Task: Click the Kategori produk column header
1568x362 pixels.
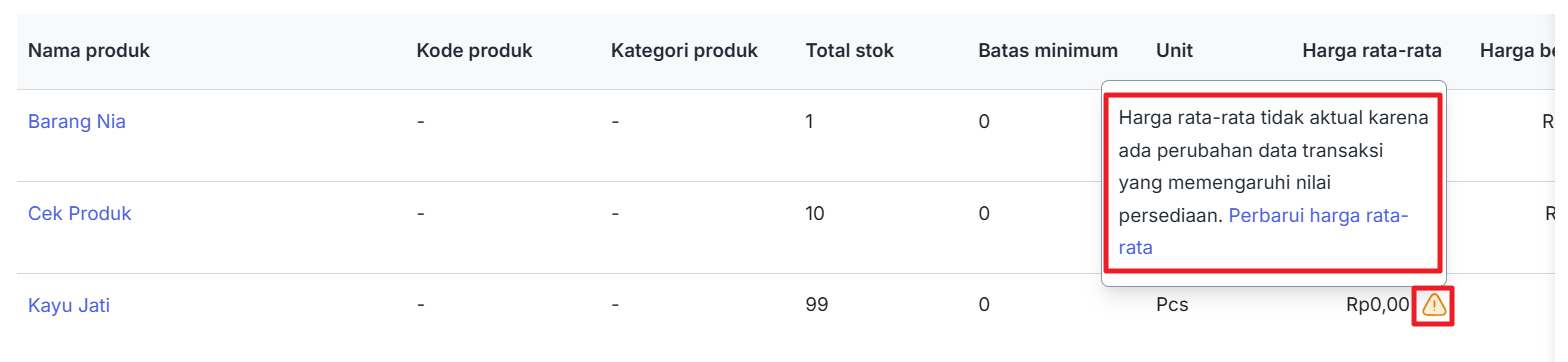Action: click(x=684, y=50)
